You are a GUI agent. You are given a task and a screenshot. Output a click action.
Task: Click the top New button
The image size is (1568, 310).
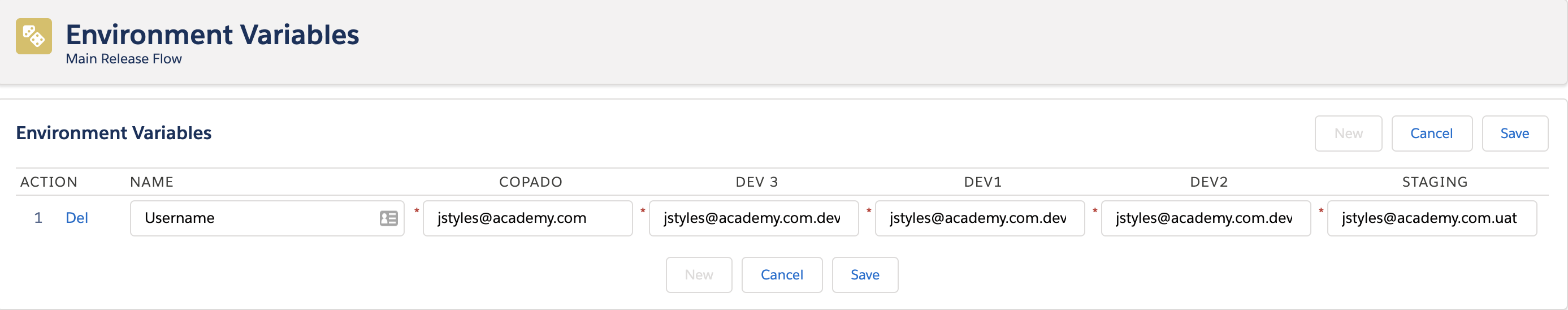point(1348,134)
